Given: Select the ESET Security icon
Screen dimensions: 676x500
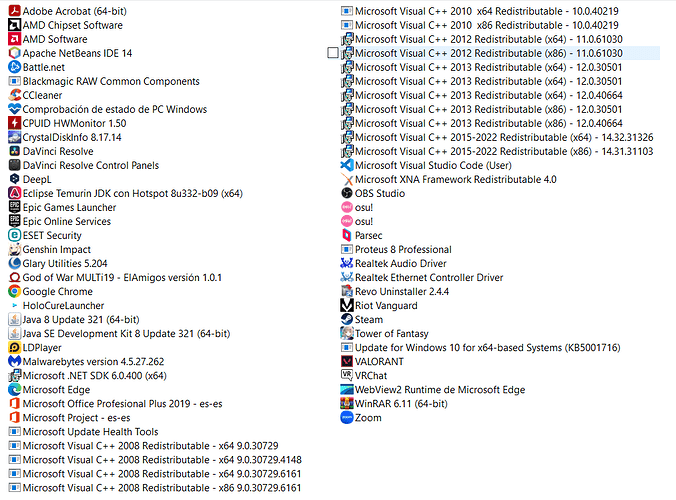Looking at the screenshot, I should [x=14, y=235].
